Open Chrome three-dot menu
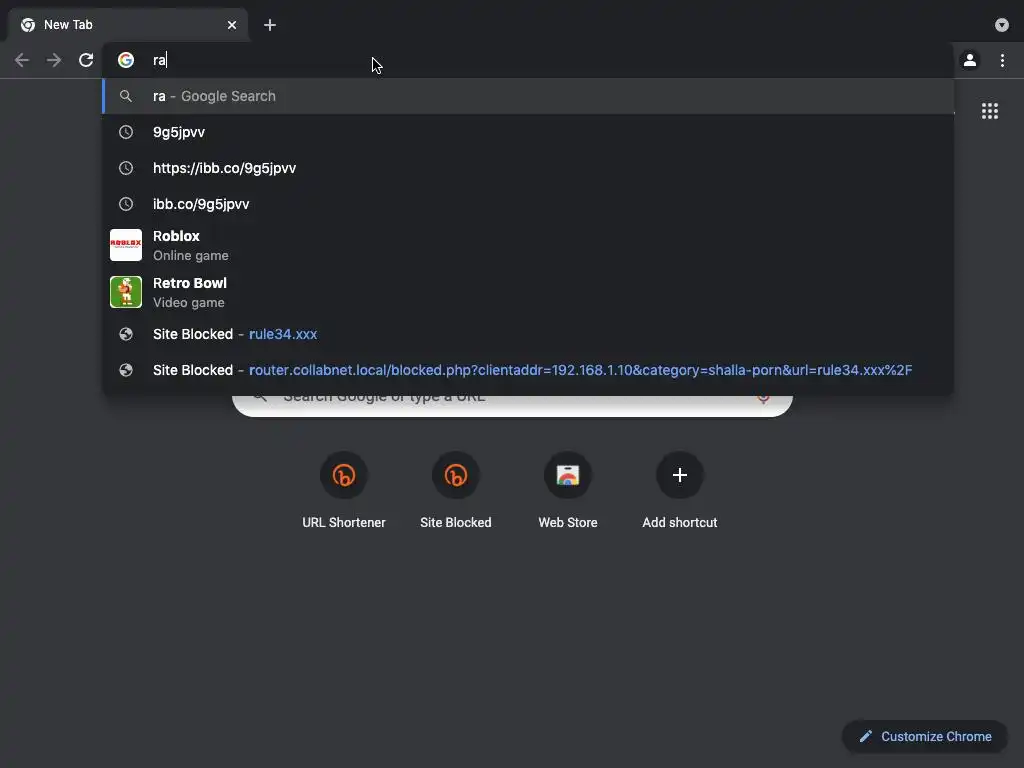The height and width of the screenshot is (768, 1024). click(x=1002, y=60)
